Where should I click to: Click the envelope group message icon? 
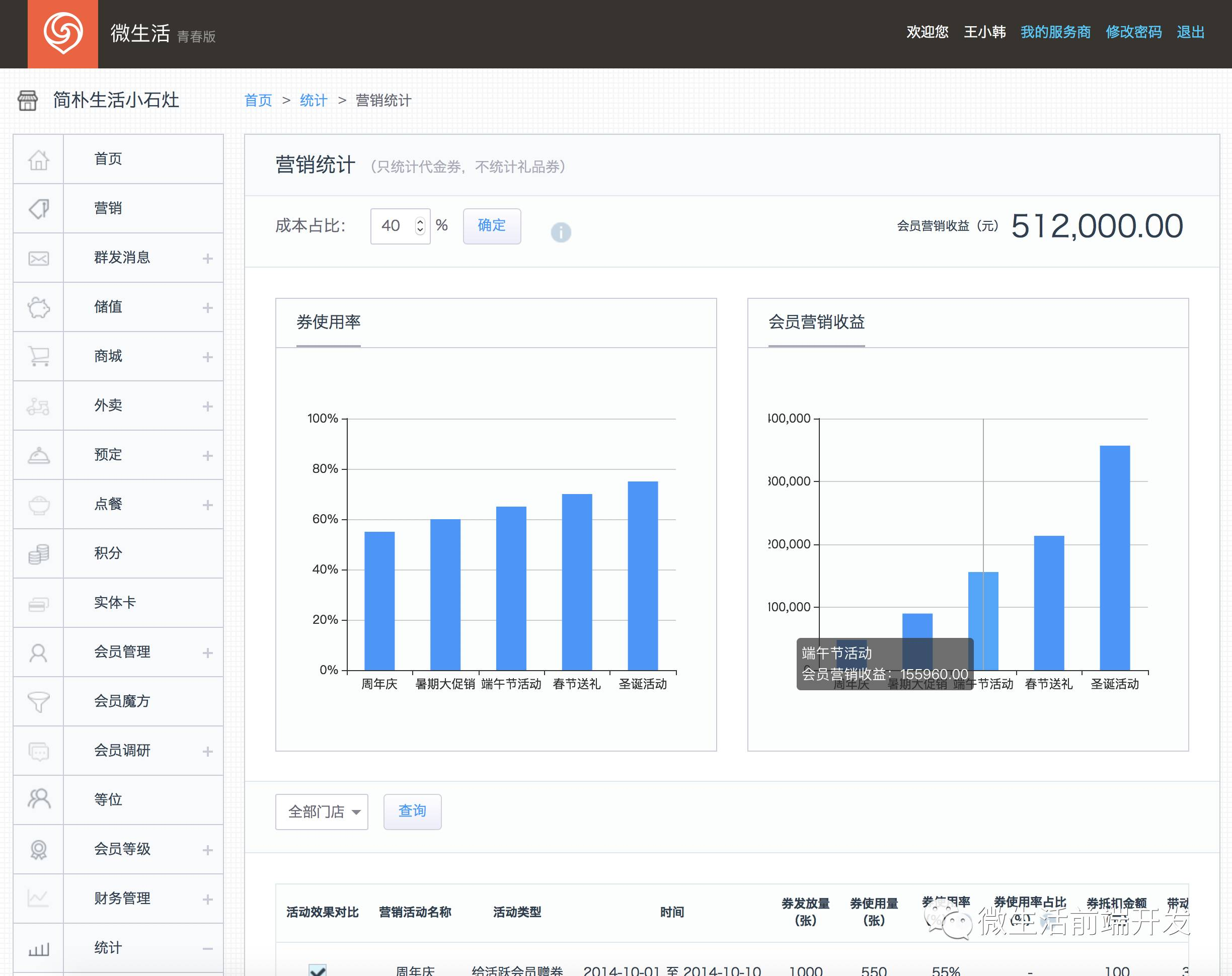point(38,258)
